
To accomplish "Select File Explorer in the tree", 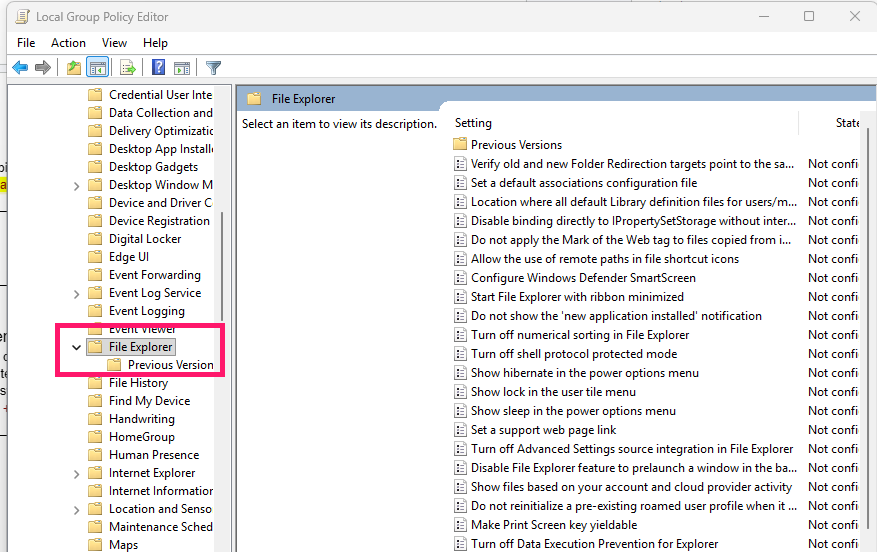I will point(140,347).
